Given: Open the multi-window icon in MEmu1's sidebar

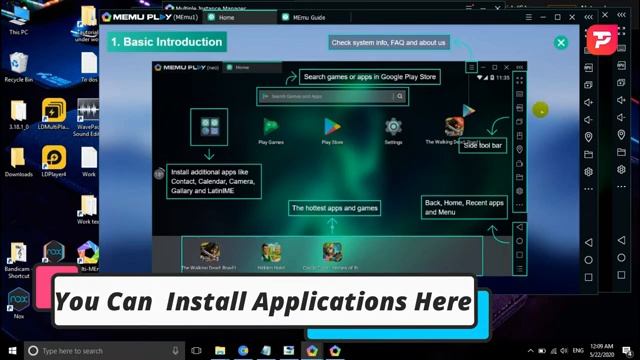Looking at the screenshot, I should 588,85.
